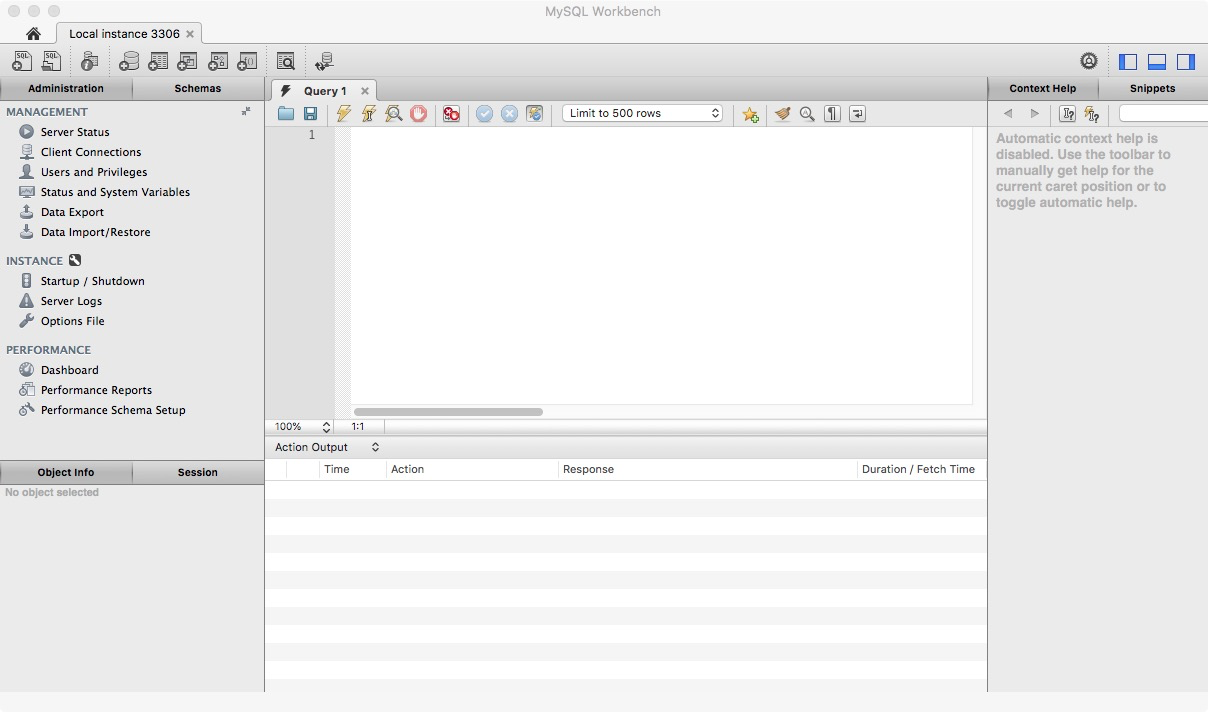1208x712 pixels.
Task: Open Client Connections
Action: pyautogui.click(x=91, y=152)
